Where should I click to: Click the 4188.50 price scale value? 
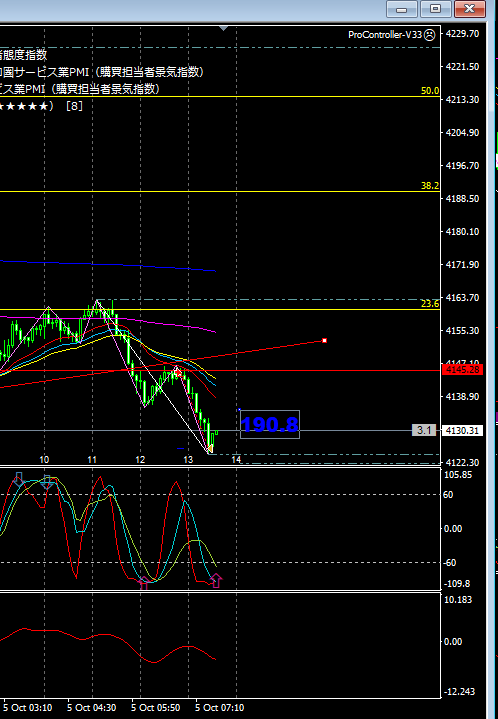point(462,199)
